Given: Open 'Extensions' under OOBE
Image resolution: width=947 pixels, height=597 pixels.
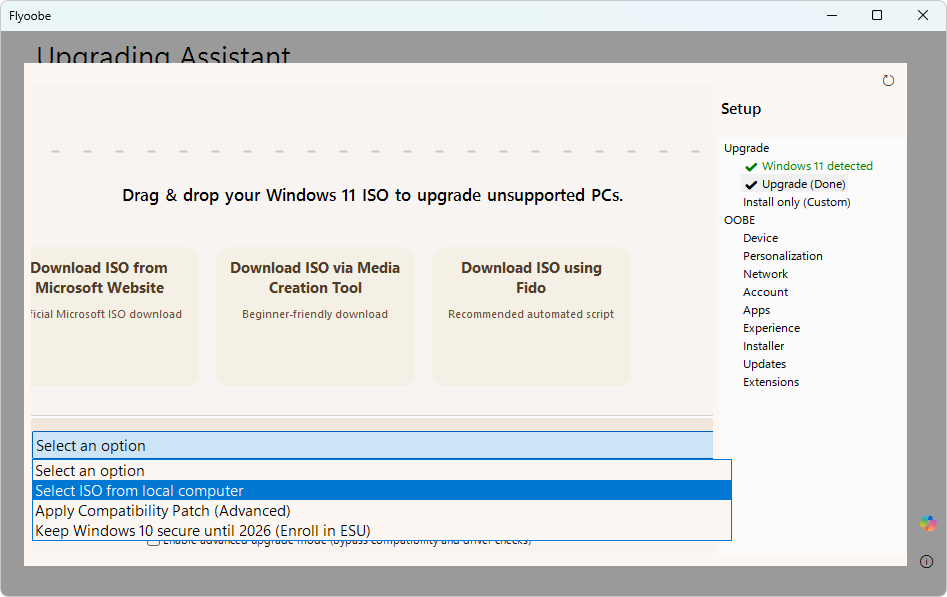Looking at the screenshot, I should 771,382.
